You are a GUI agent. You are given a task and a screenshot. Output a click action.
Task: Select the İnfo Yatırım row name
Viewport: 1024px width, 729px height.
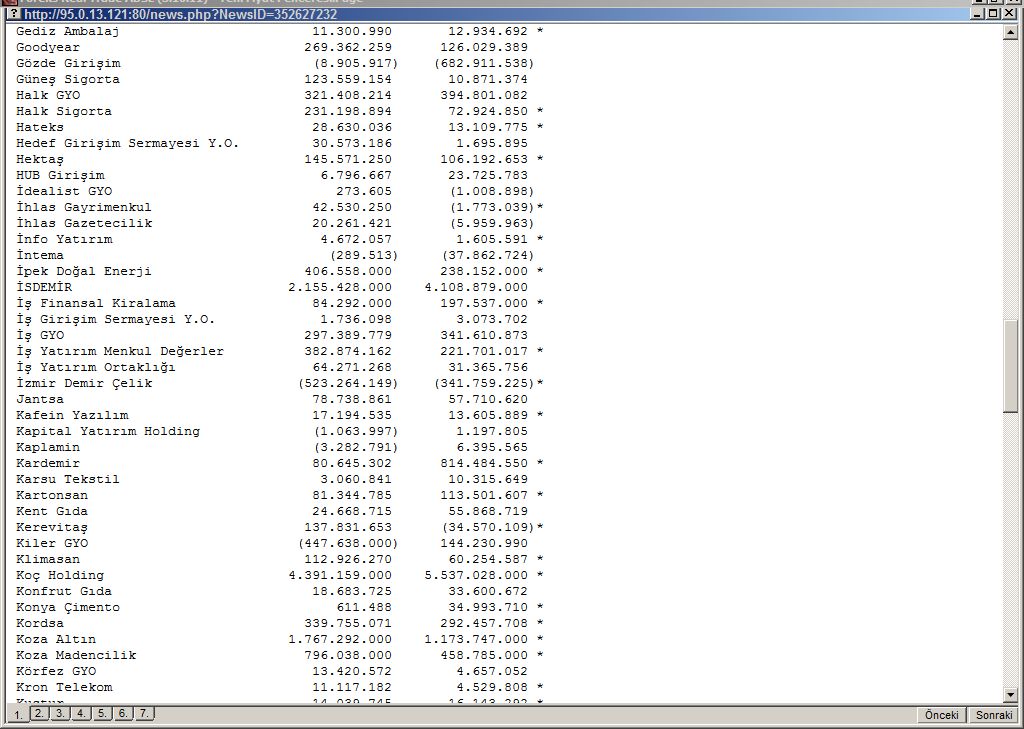64,240
